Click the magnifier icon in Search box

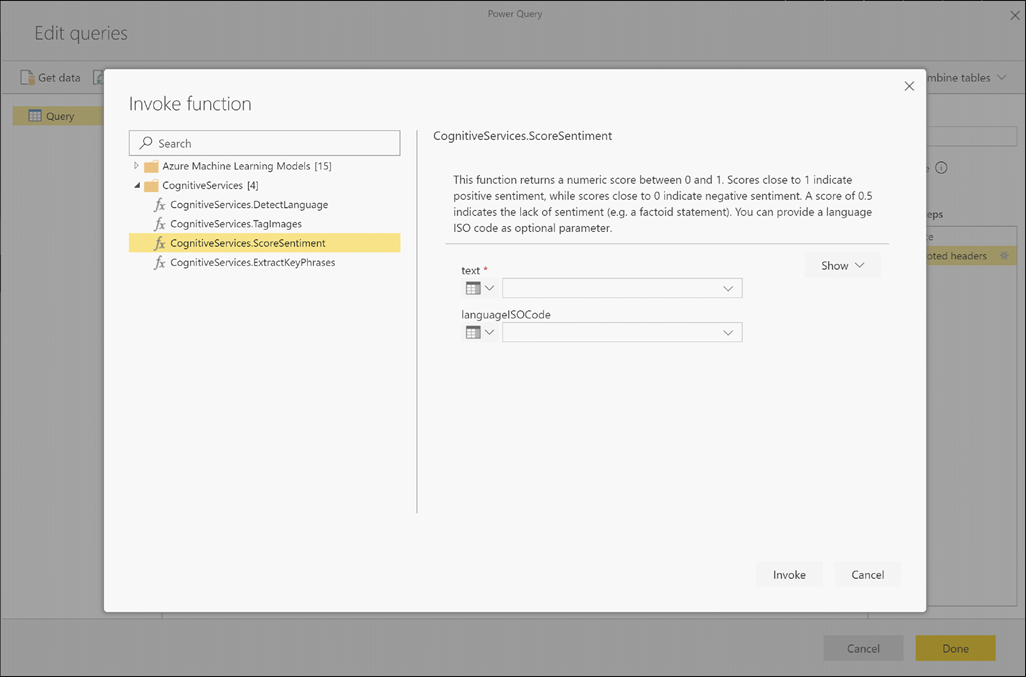[146, 143]
